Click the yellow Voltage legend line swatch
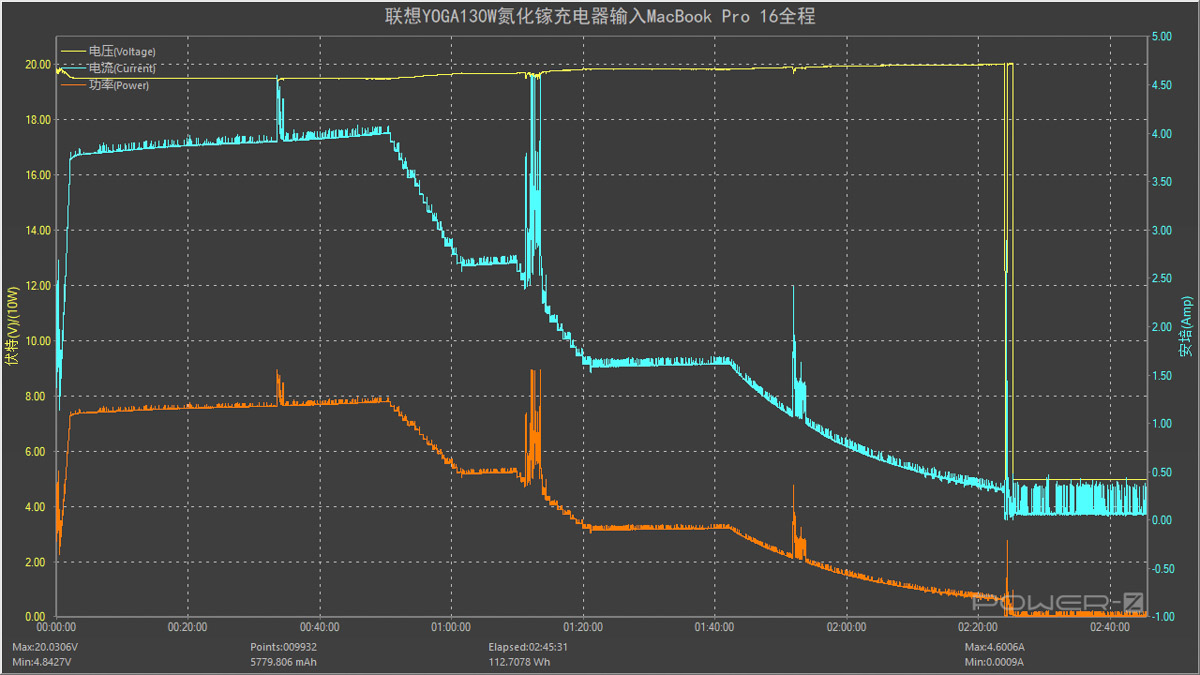 pyautogui.click(x=73, y=51)
